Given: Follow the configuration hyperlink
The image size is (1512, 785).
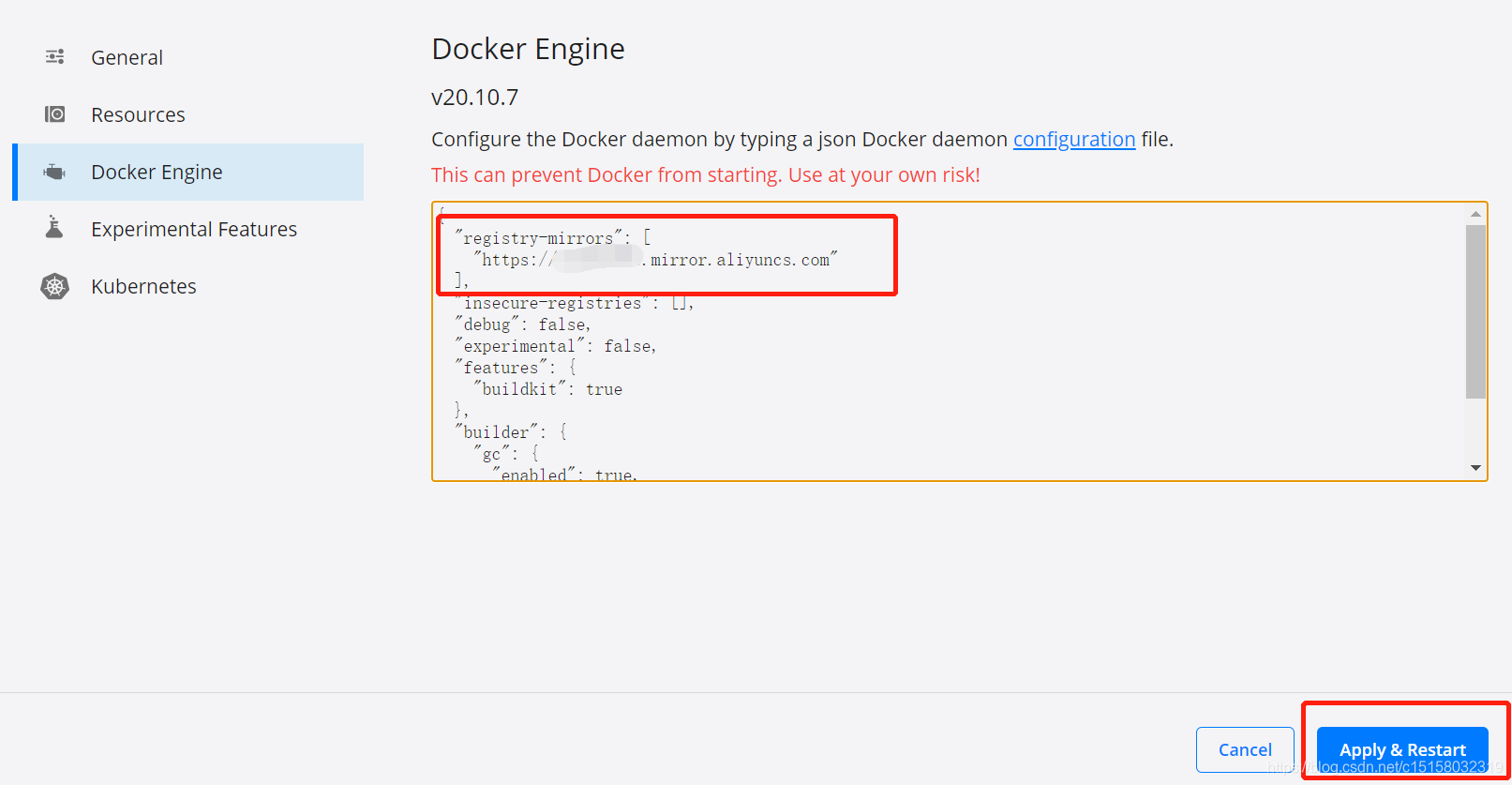Looking at the screenshot, I should [x=1074, y=140].
